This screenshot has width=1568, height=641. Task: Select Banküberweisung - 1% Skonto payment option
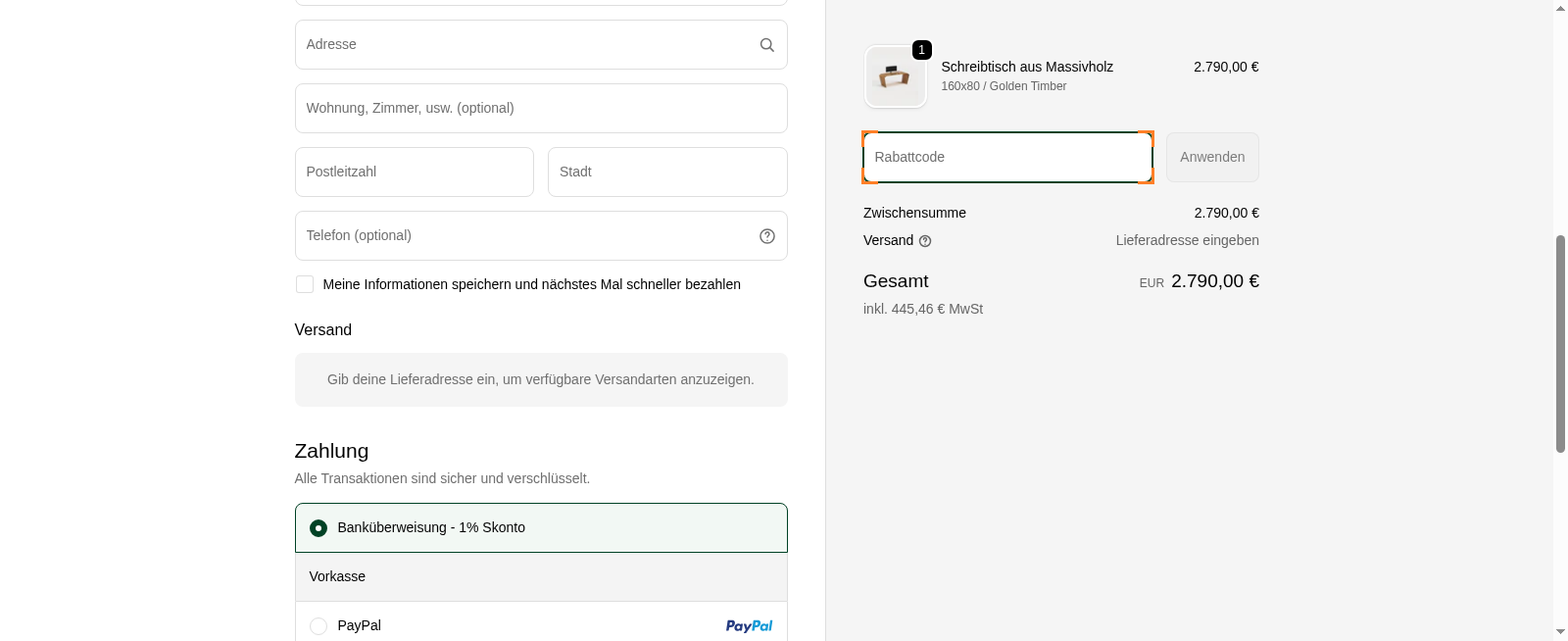click(541, 527)
